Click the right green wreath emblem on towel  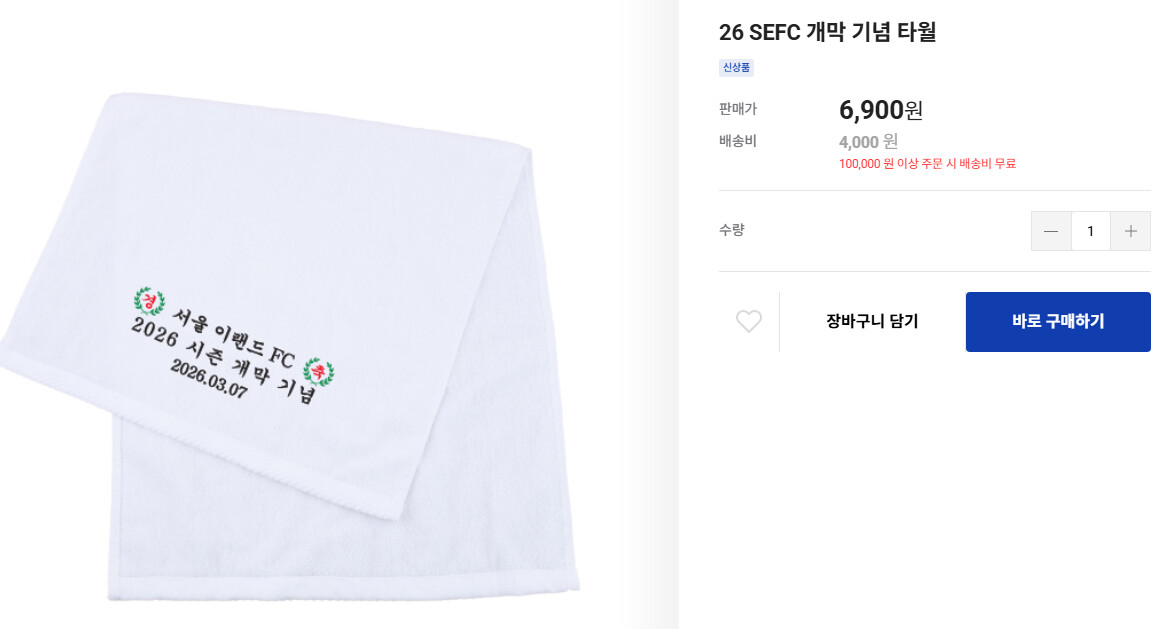(319, 370)
